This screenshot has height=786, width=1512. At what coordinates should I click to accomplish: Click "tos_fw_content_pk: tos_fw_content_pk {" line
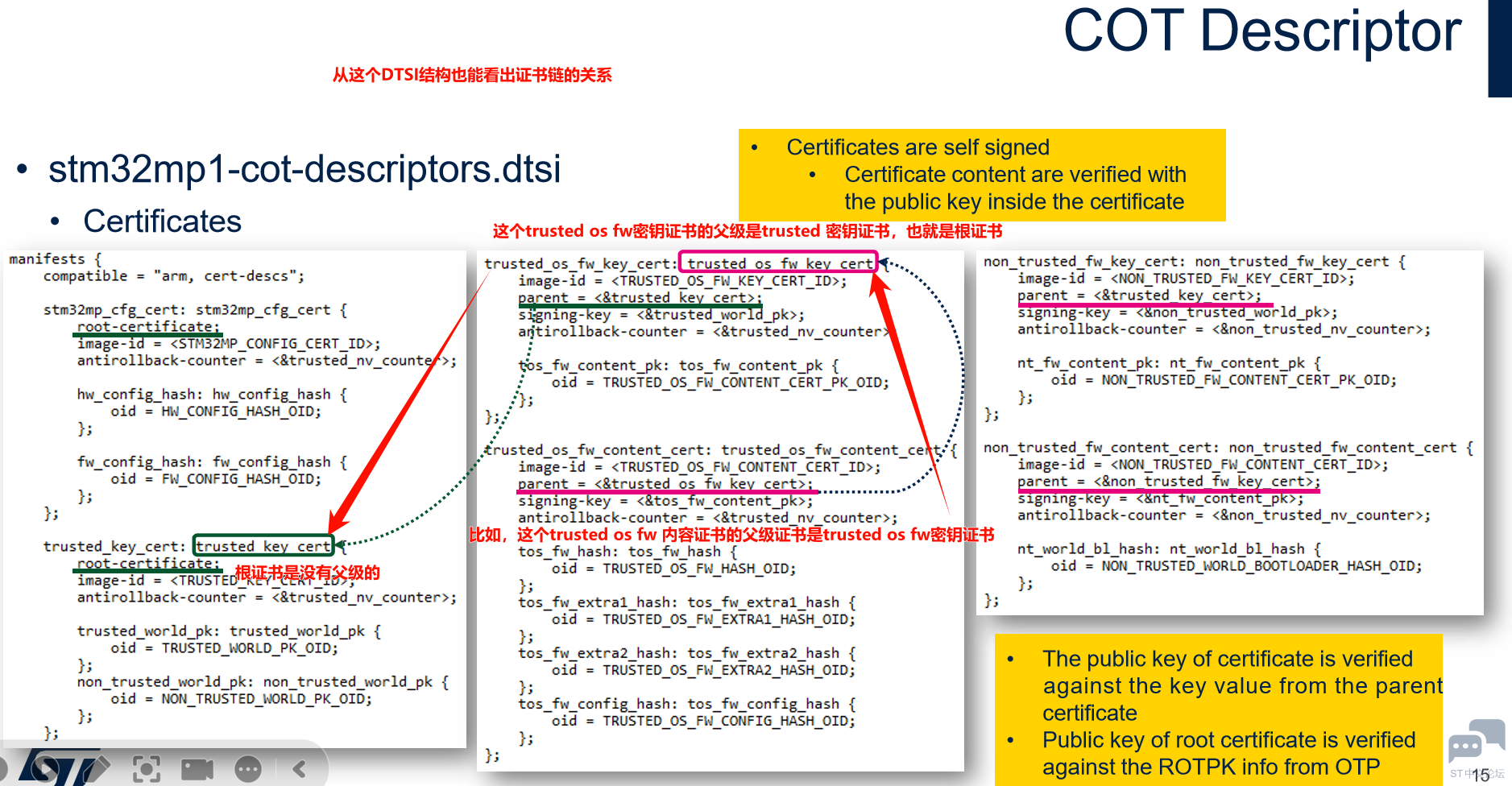click(x=678, y=366)
